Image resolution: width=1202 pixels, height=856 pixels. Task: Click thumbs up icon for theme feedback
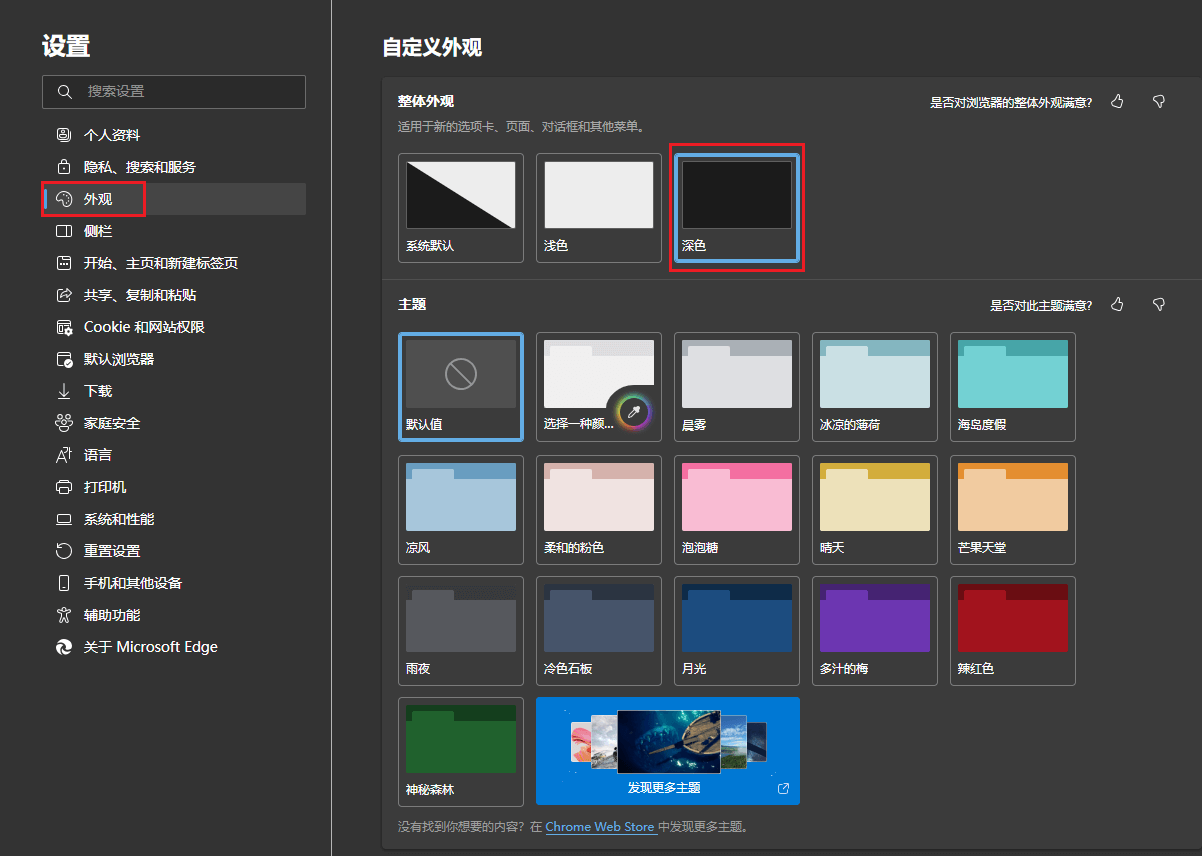click(1117, 305)
